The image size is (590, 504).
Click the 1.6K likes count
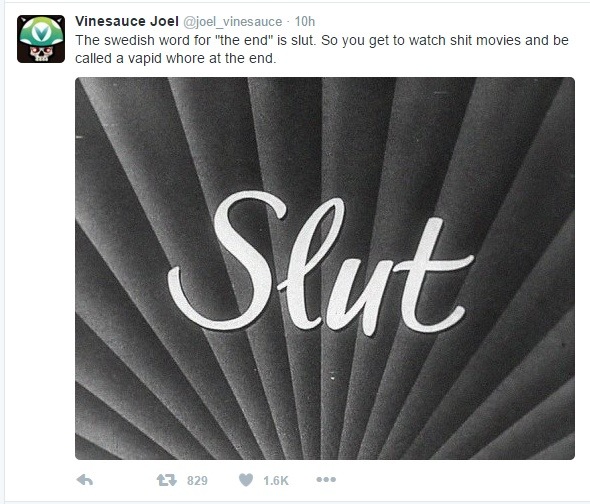[276, 481]
